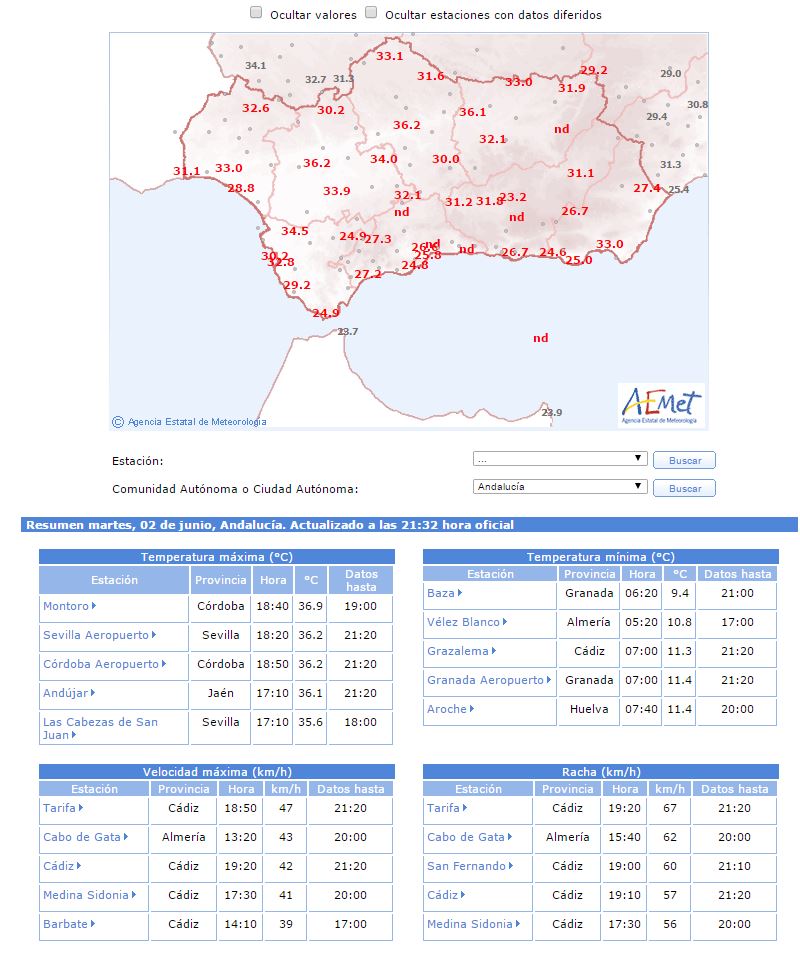The width and height of the screenshot is (800, 955).
Task: Open the Andalucía community dropdown
Action: coord(559,487)
